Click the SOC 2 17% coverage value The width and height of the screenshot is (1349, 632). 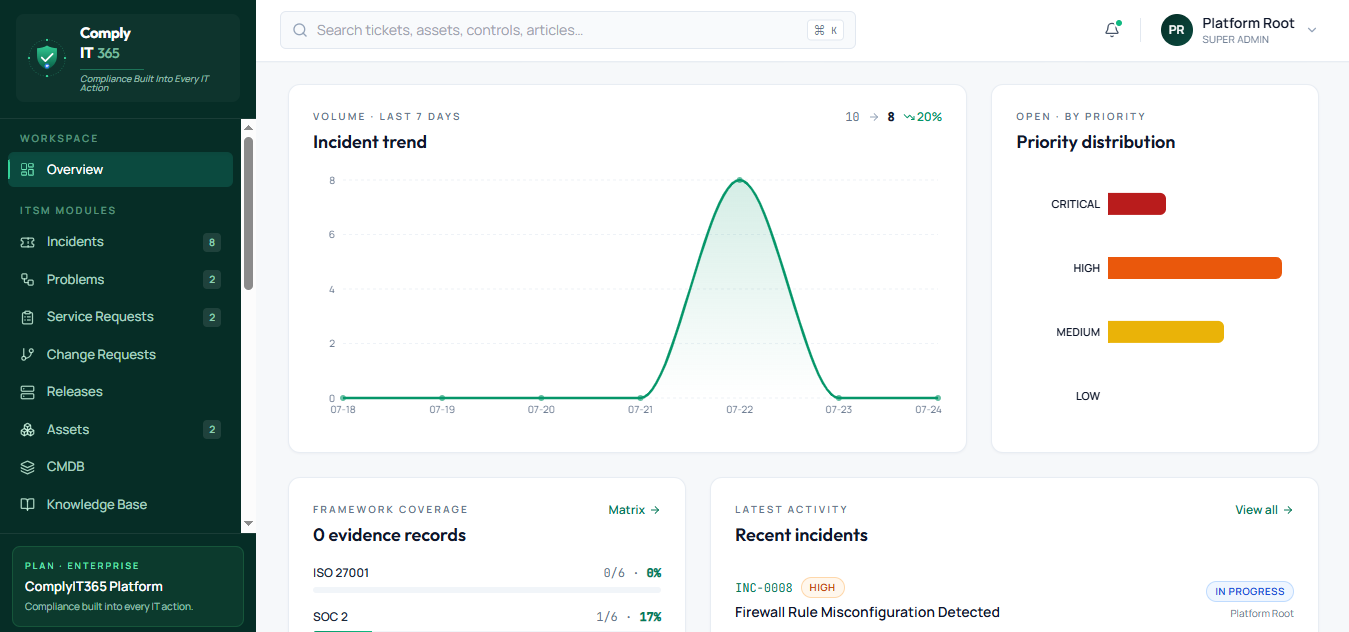point(651,617)
